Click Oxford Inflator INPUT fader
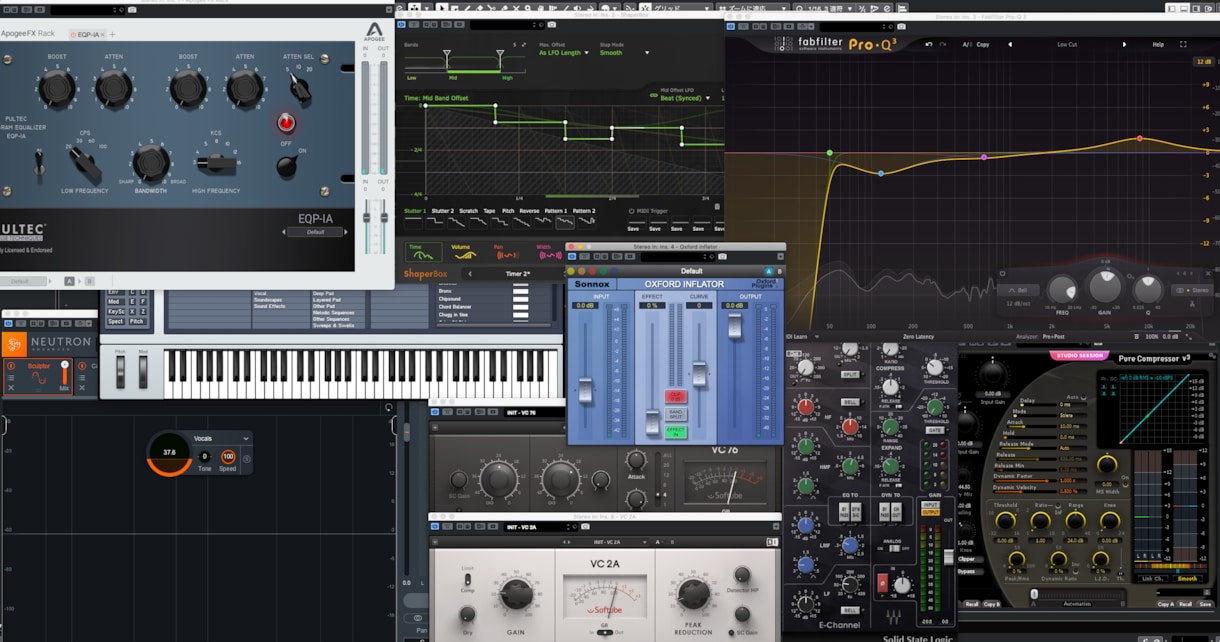Viewport: 1220px width, 642px height. tap(585, 391)
